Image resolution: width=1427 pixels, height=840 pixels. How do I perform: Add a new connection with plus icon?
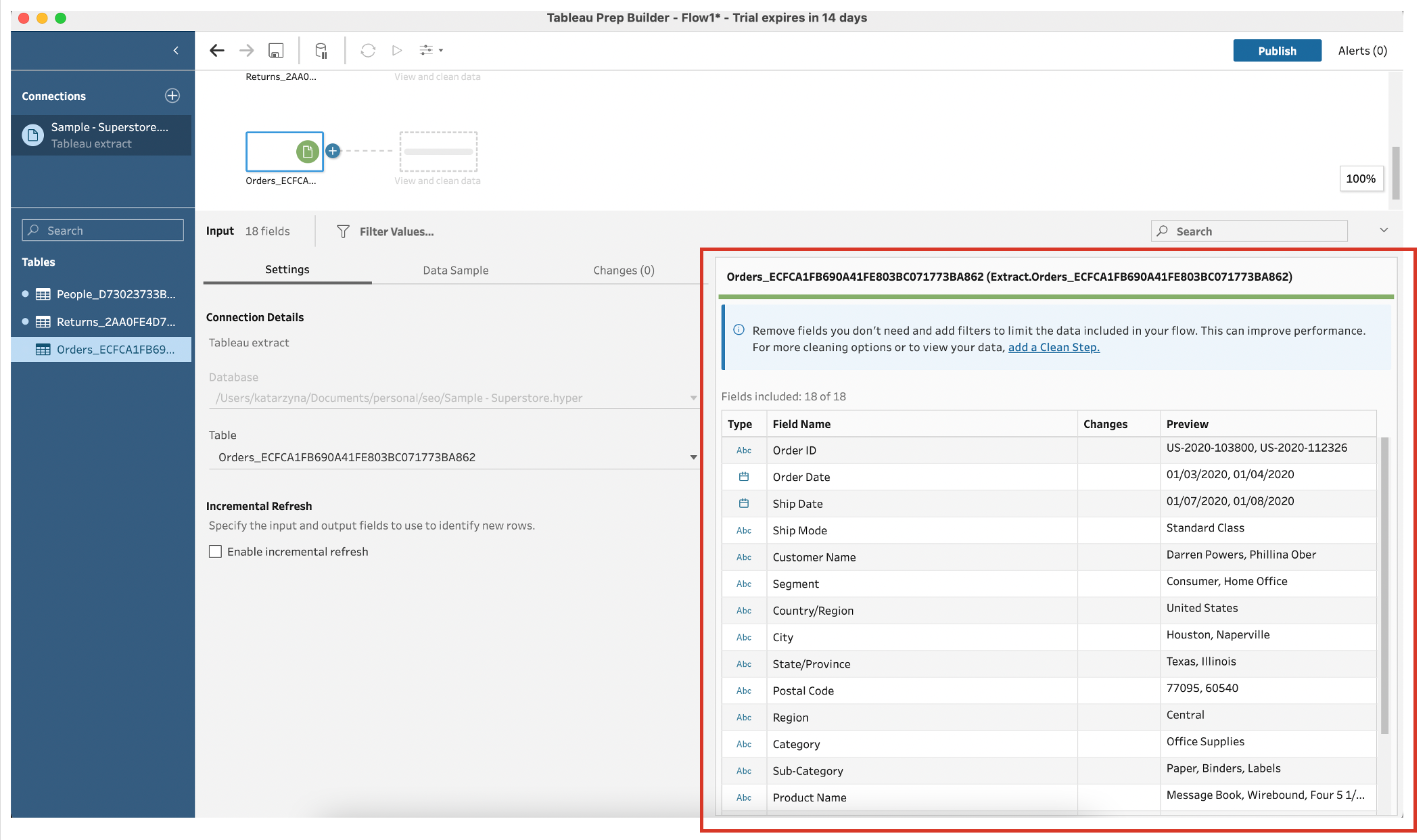(172, 96)
